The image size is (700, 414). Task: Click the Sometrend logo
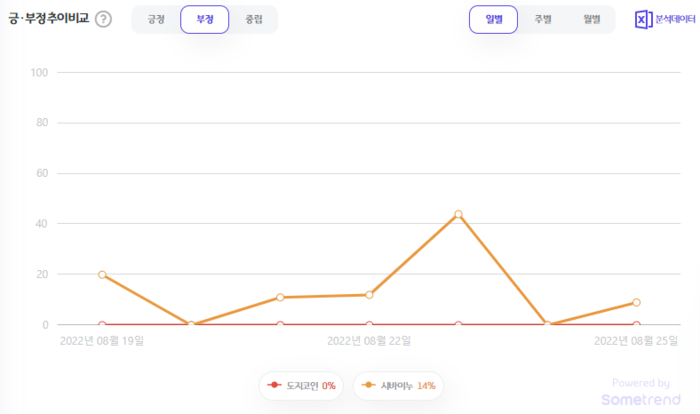pyautogui.click(x=641, y=399)
